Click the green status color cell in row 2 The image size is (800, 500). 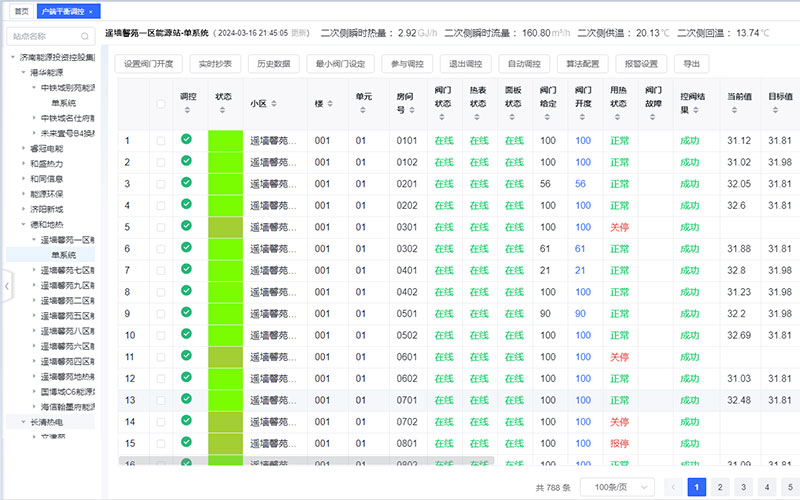point(223,161)
